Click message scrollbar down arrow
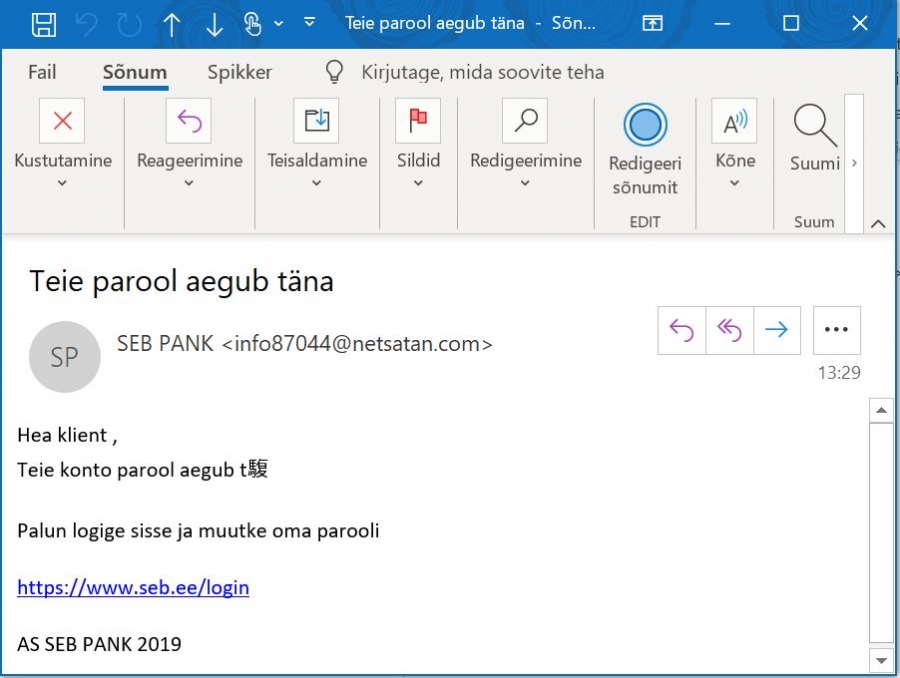The width and height of the screenshot is (900, 678). pyautogui.click(x=881, y=660)
